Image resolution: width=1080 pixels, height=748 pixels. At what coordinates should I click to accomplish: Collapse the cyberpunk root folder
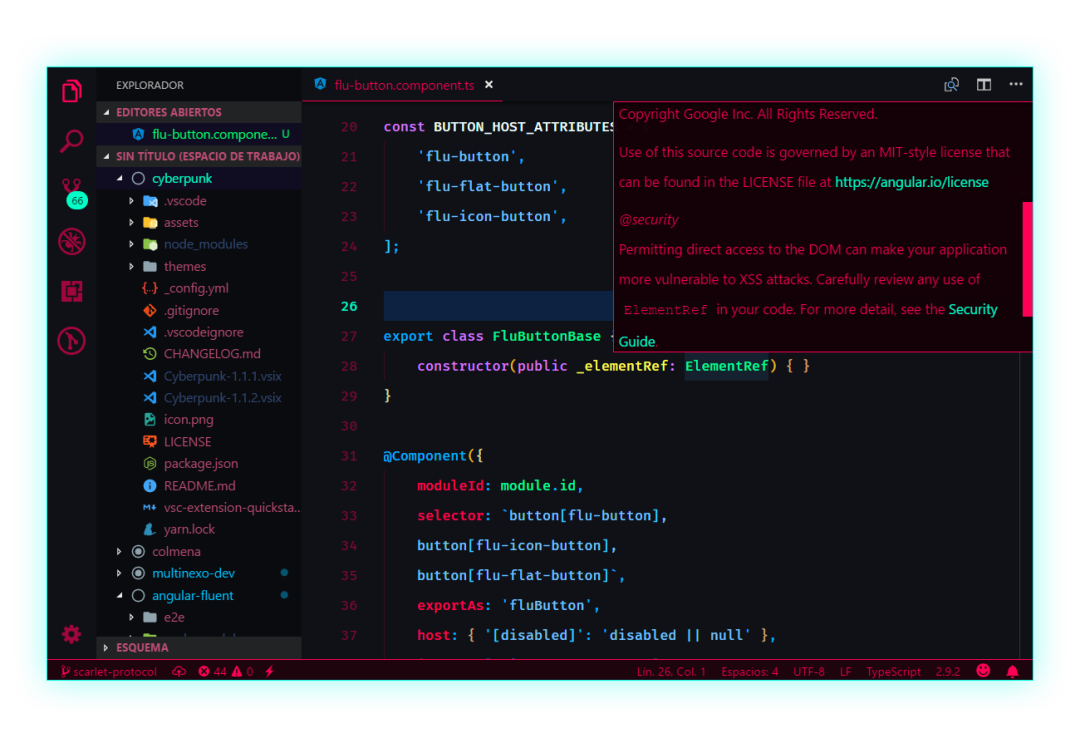199,178
